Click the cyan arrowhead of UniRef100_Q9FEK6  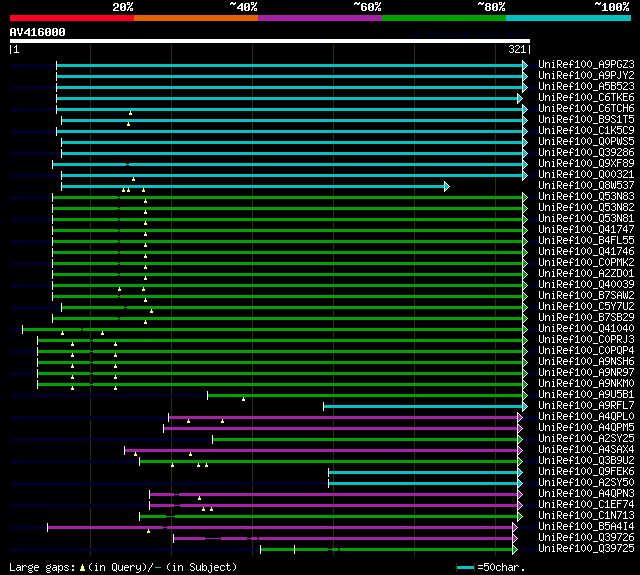[520, 473]
